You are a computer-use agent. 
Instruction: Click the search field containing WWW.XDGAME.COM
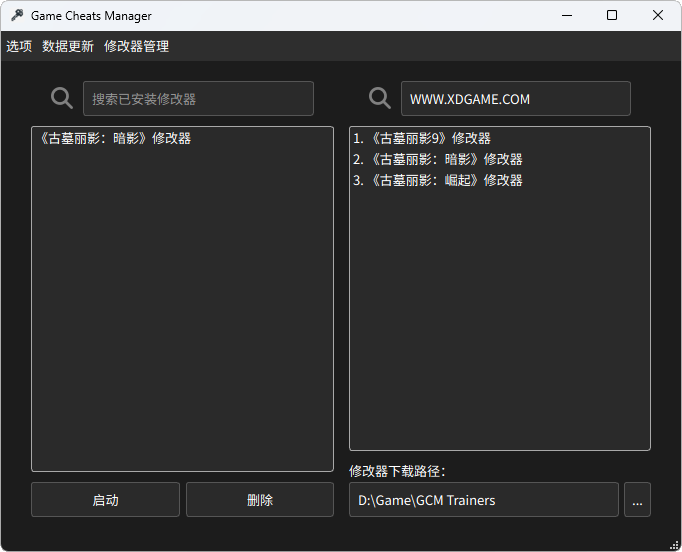pos(515,99)
